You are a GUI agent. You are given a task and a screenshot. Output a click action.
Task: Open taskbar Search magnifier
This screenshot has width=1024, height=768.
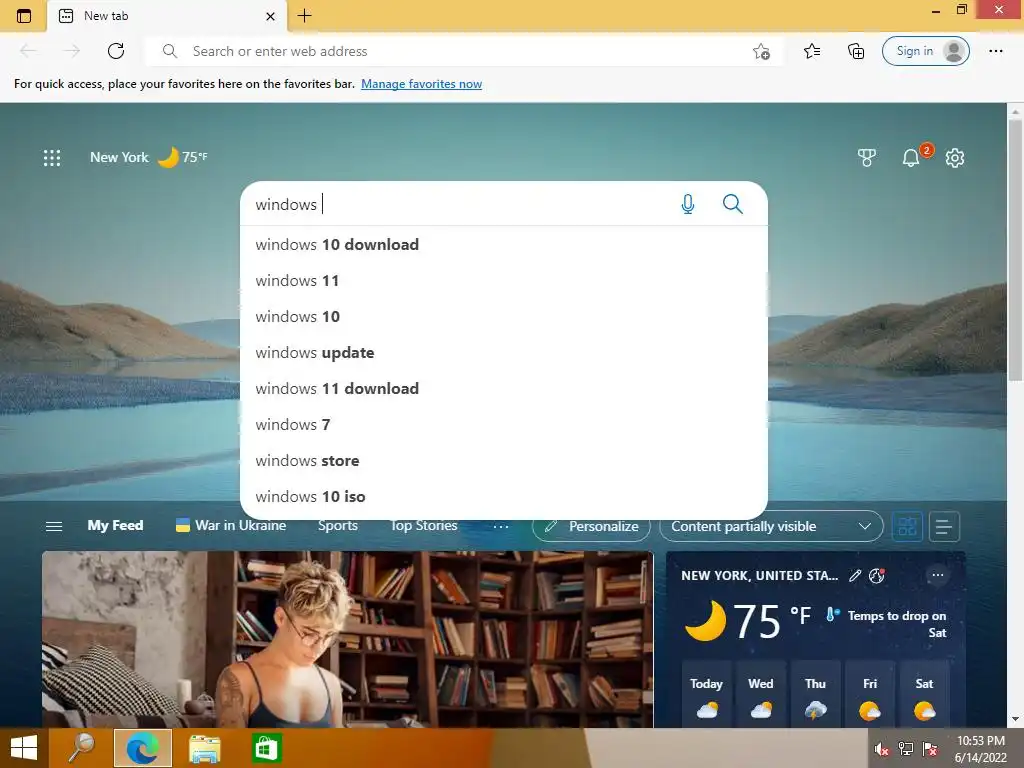point(82,748)
